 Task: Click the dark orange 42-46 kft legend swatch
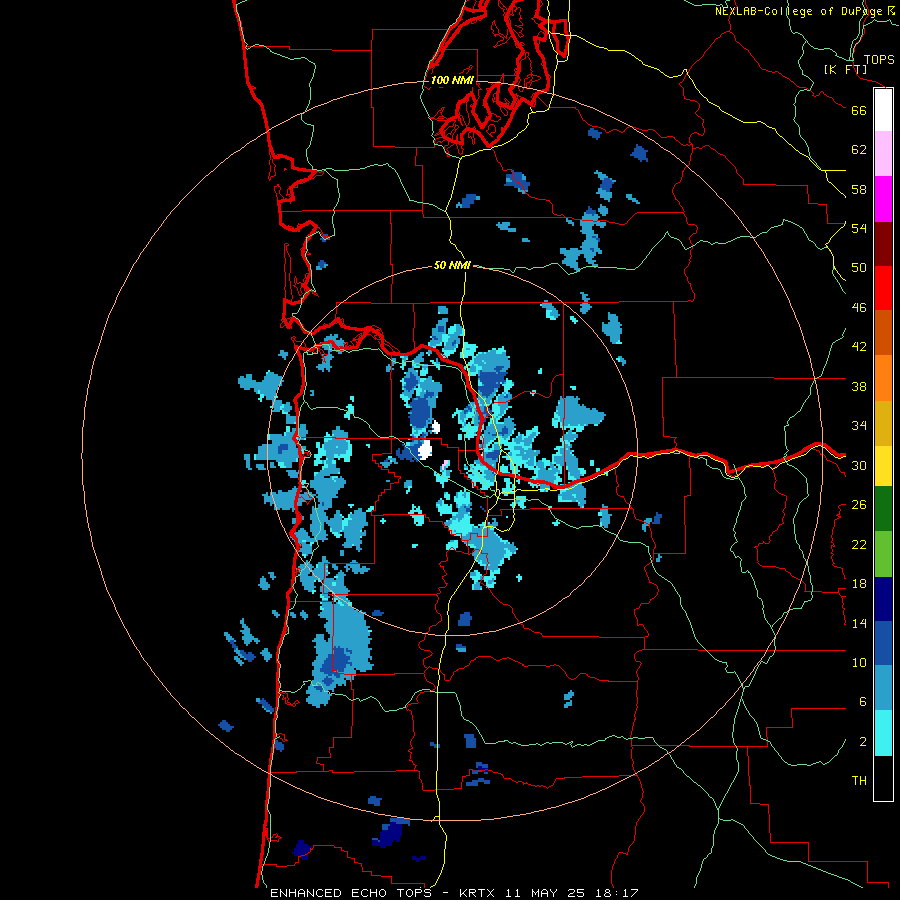tap(883, 333)
